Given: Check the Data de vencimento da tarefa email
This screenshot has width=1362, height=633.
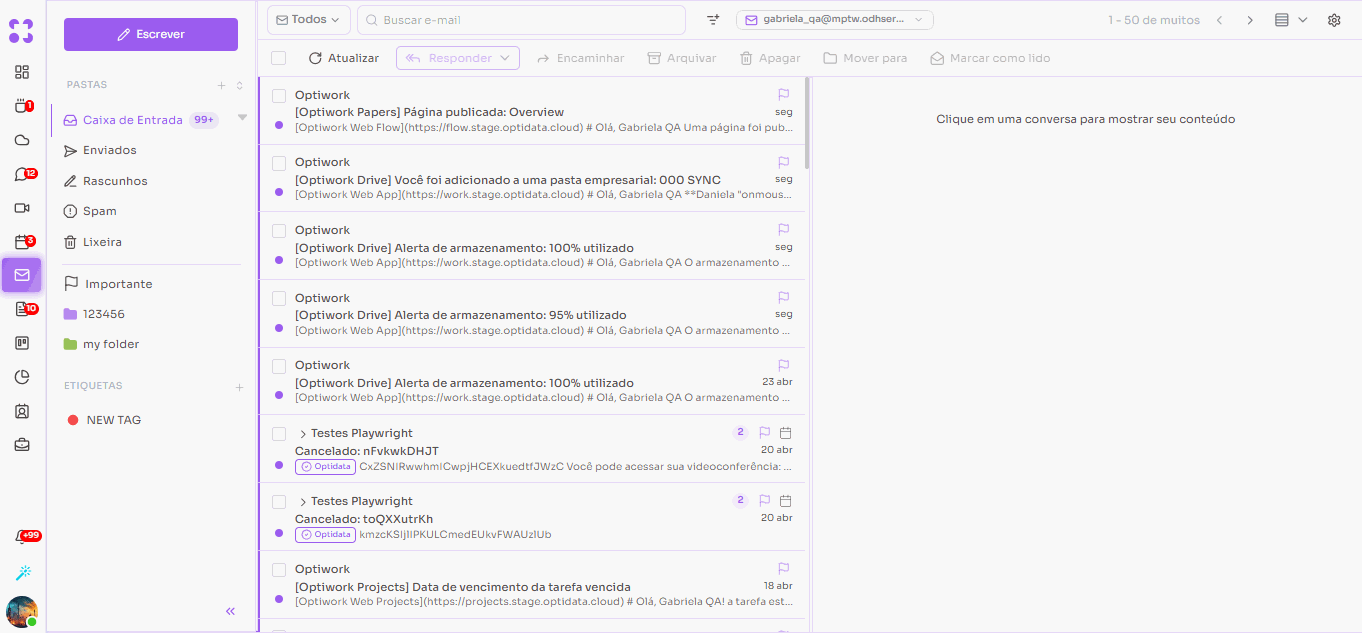Looking at the screenshot, I should (280, 569).
